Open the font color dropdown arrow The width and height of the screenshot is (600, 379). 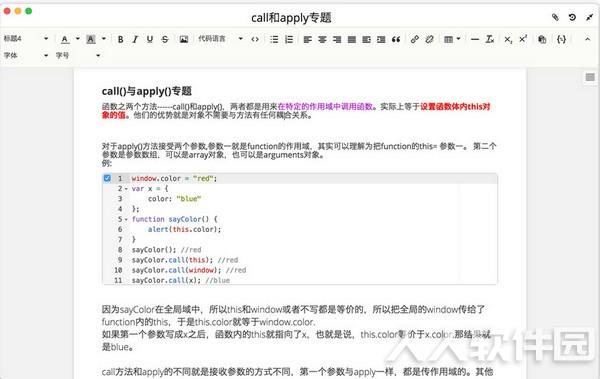pos(78,39)
